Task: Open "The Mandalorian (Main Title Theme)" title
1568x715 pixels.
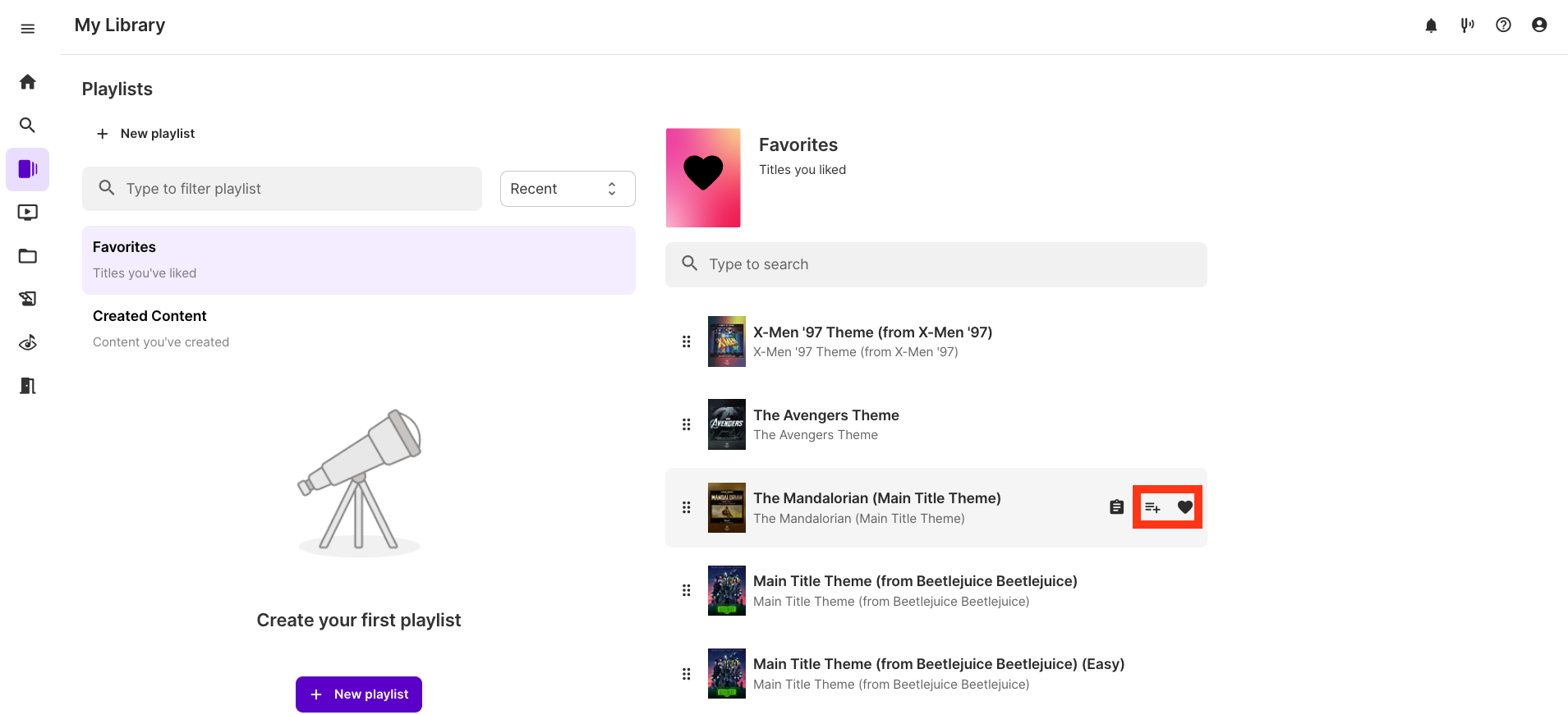Action: coord(877,498)
